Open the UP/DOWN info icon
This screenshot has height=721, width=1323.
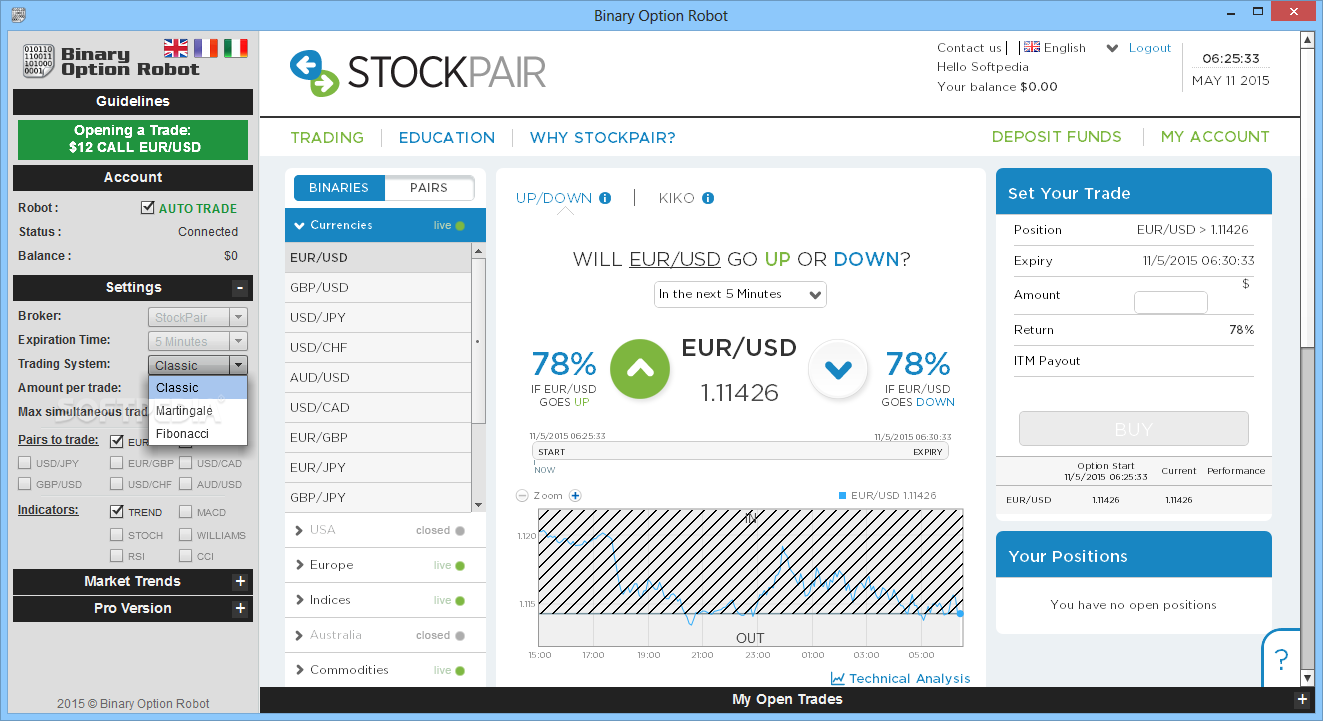(605, 198)
